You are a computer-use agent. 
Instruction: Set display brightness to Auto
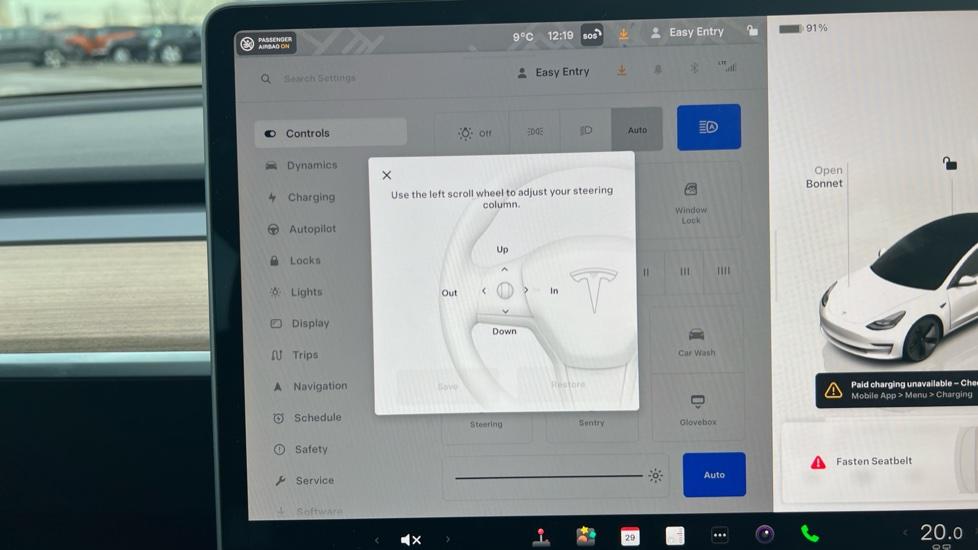[x=714, y=475]
